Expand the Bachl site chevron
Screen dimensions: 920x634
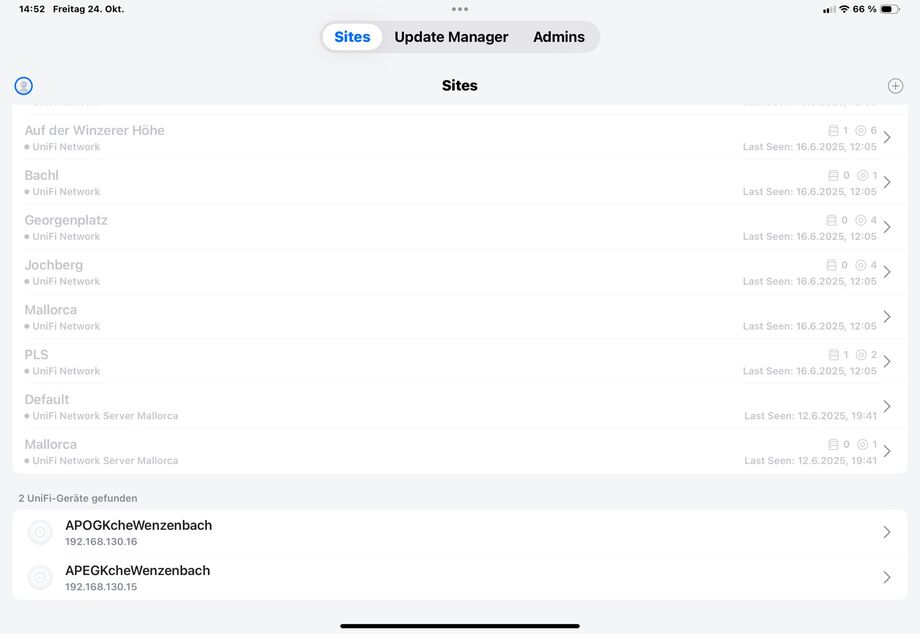click(887, 182)
